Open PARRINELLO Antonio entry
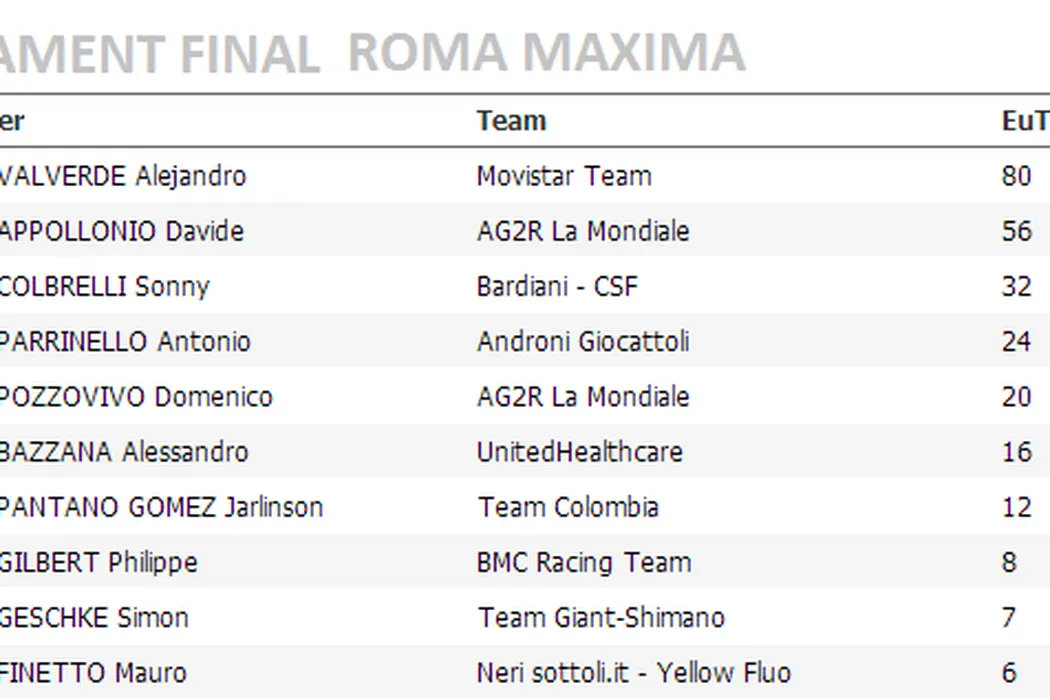This screenshot has height=700, width=1050. coord(125,341)
